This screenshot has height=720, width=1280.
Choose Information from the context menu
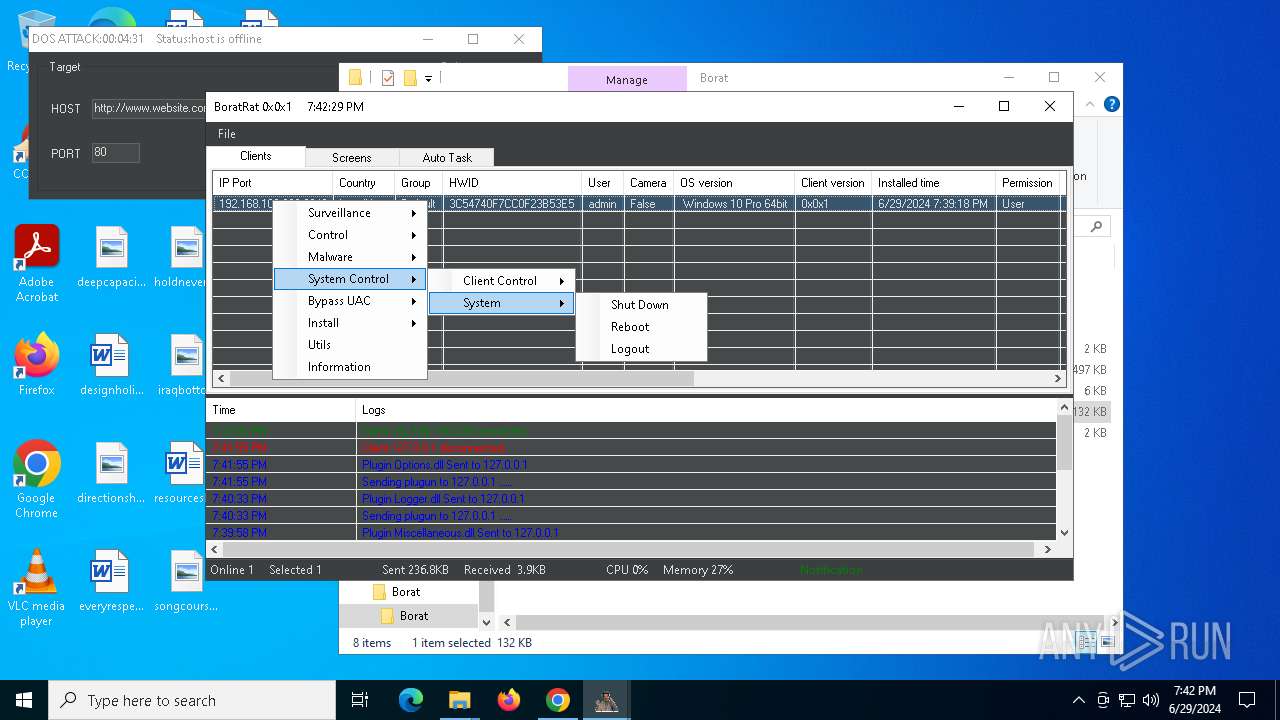click(x=349, y=367)
